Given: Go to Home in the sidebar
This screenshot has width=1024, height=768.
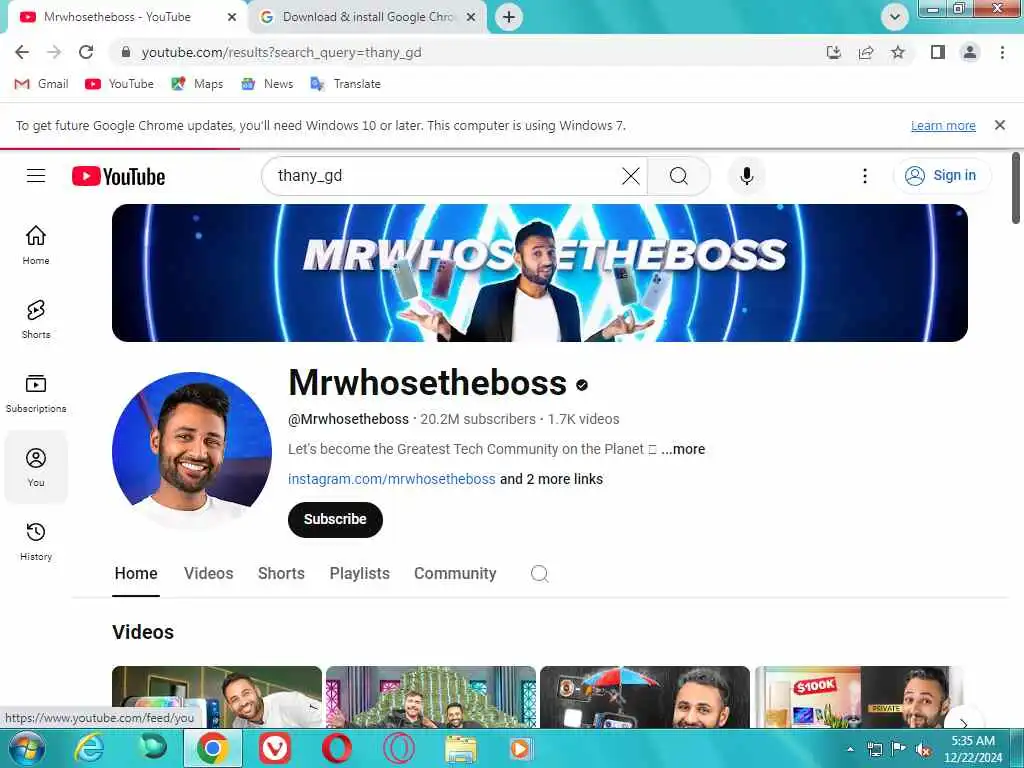Looking at the screenshot, I should pyautogui.click(x=36, y=246).
